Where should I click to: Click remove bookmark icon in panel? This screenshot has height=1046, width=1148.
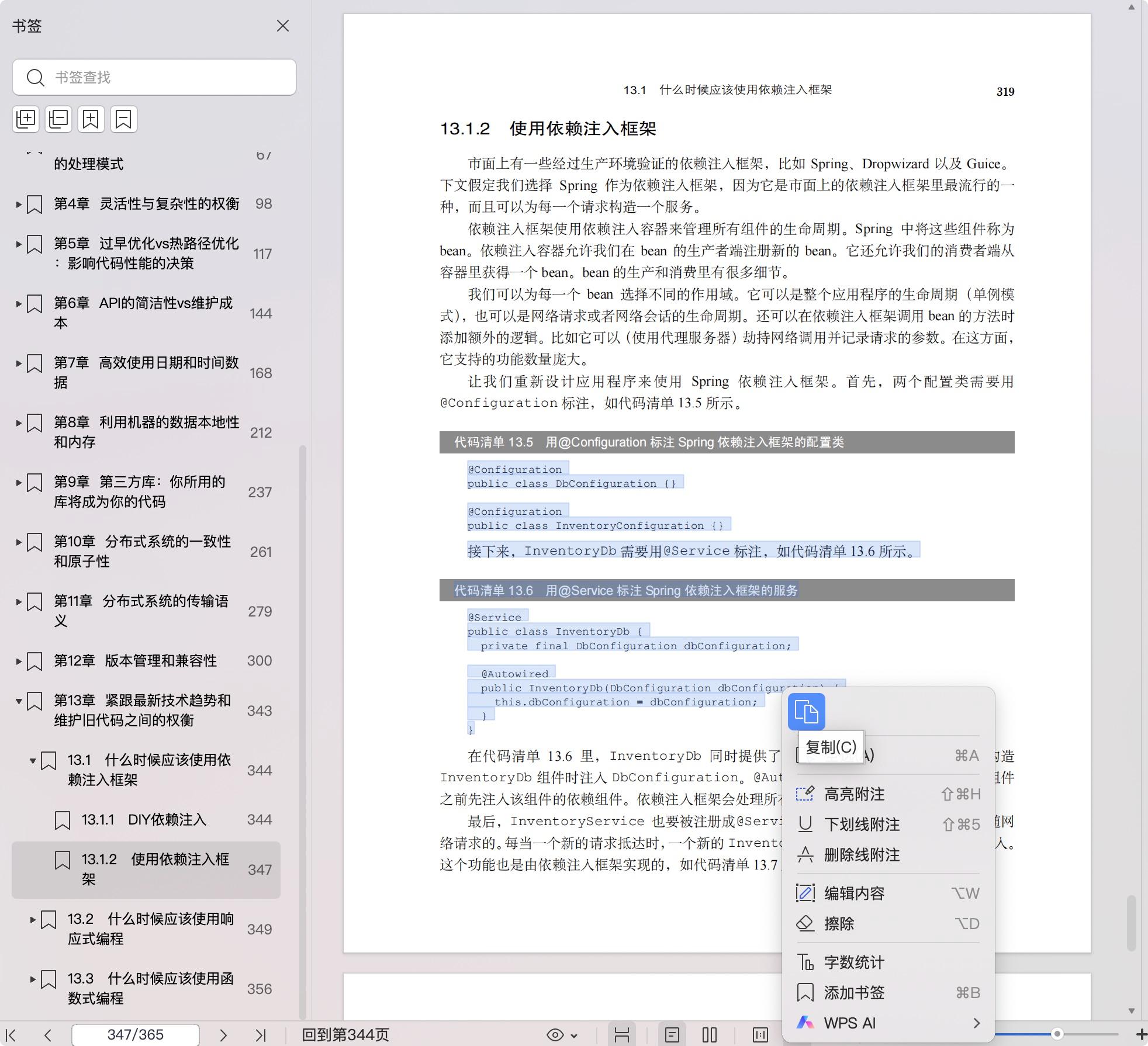point(123,119)
